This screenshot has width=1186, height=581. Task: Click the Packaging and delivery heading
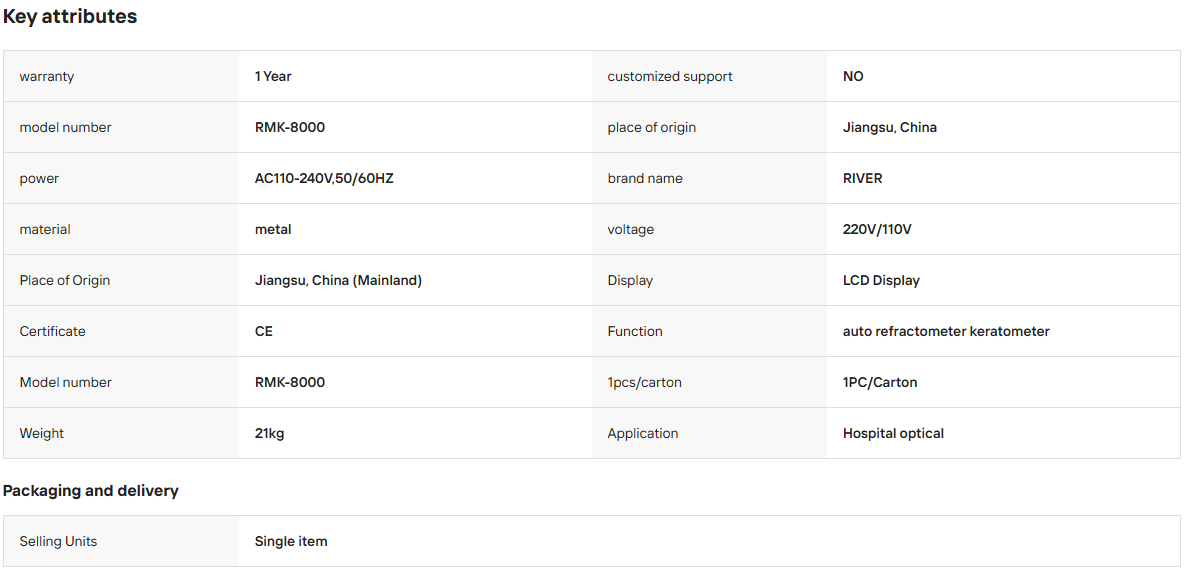pyautogui.click(x=91, y=491)
